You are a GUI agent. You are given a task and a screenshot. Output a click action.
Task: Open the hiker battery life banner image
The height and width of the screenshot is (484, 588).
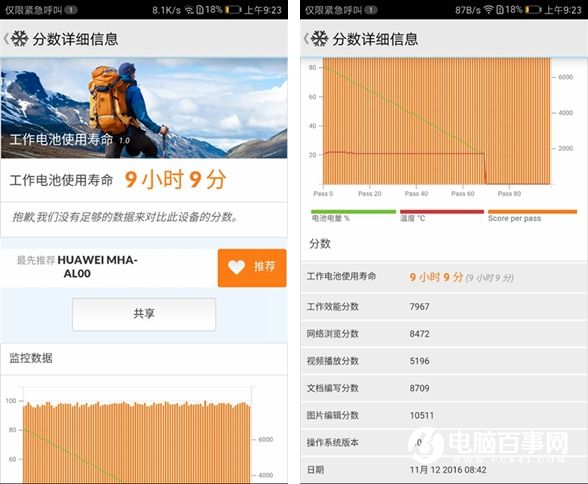point(144,108)
